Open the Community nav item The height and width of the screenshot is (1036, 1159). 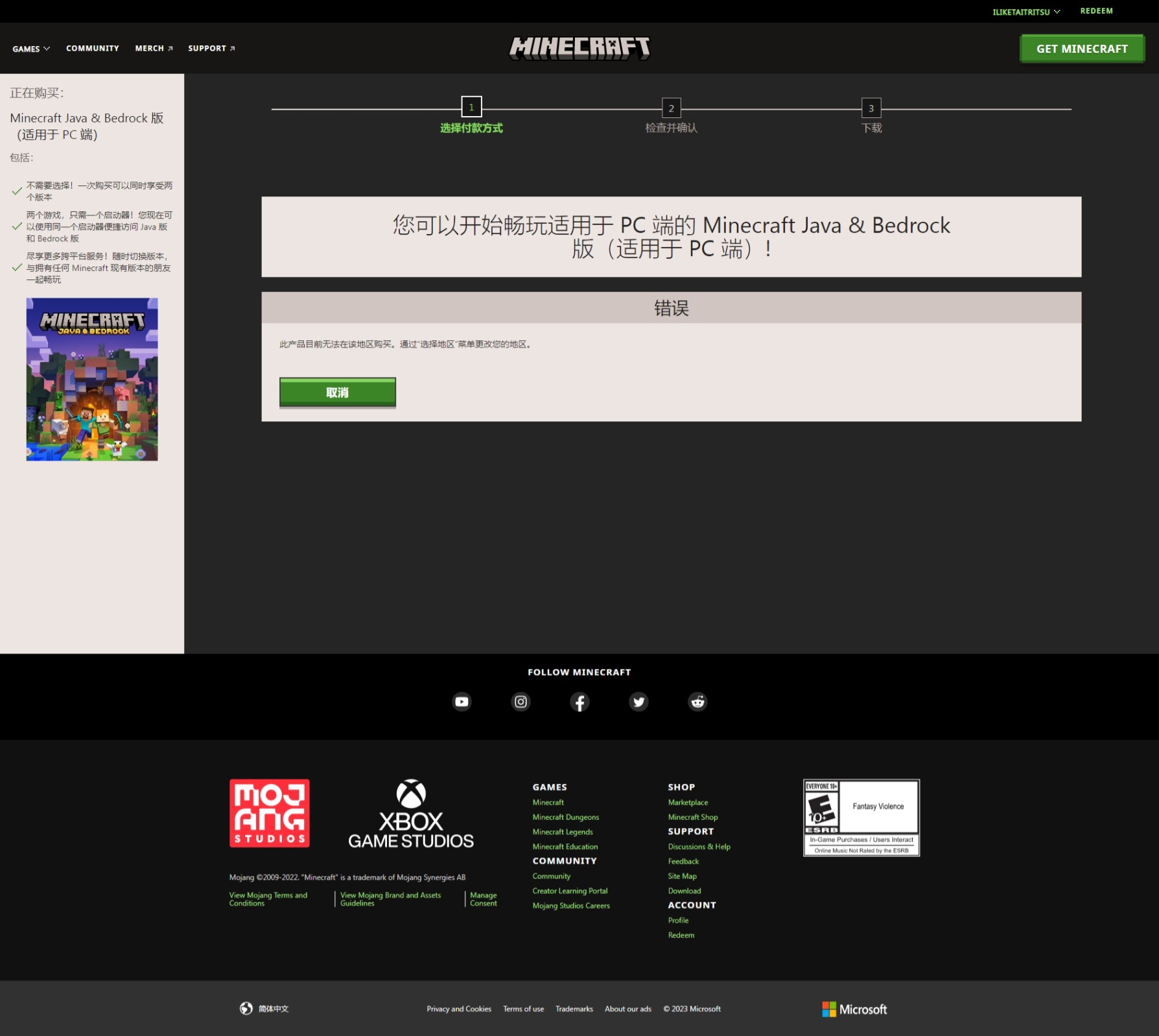click(93, 48)
